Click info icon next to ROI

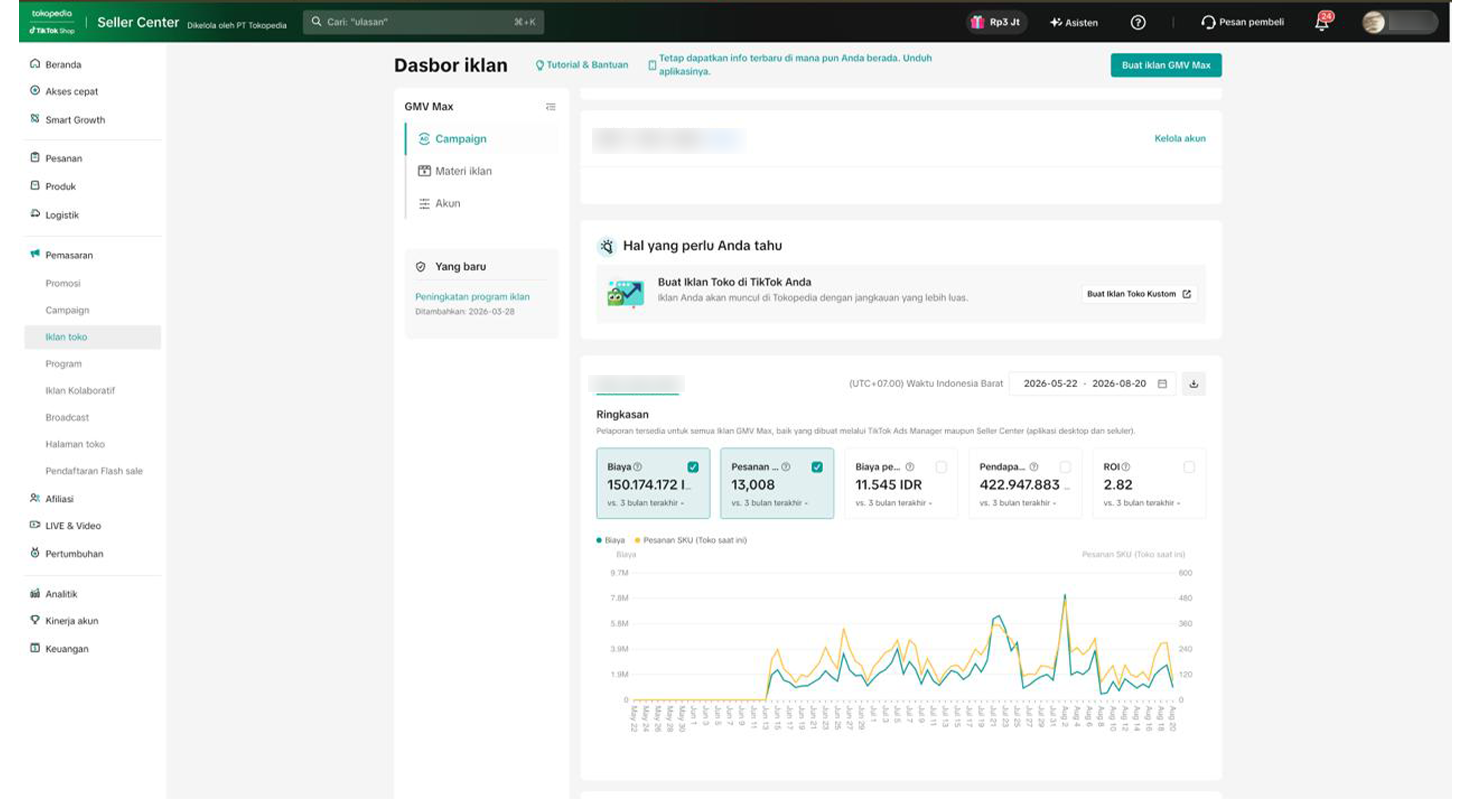[1125, 467]
